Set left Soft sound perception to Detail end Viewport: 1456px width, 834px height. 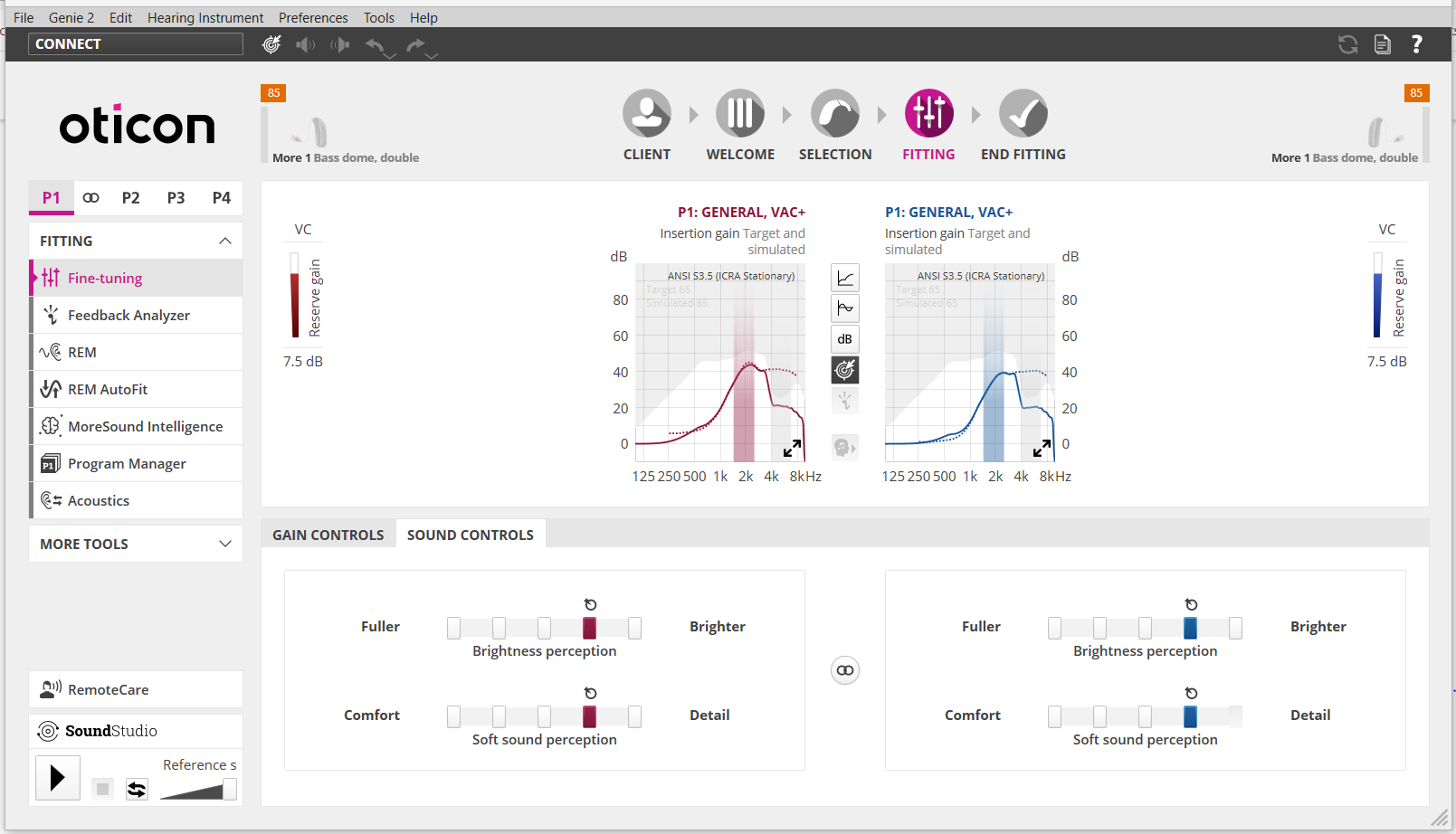click(x=635, y=716)
